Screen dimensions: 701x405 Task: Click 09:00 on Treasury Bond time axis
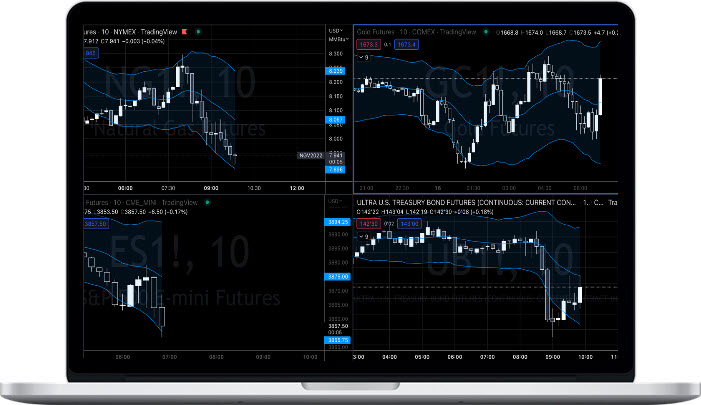552,355
